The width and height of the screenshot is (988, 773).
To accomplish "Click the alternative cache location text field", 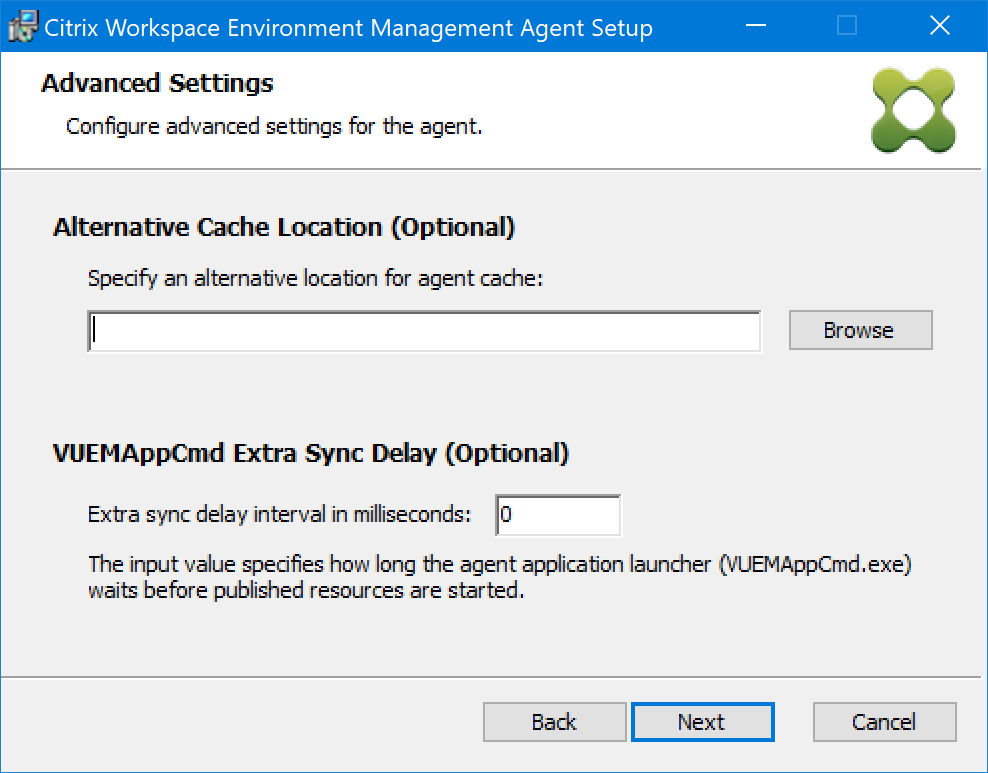I will pyautogui.click(x=424, y=331).
